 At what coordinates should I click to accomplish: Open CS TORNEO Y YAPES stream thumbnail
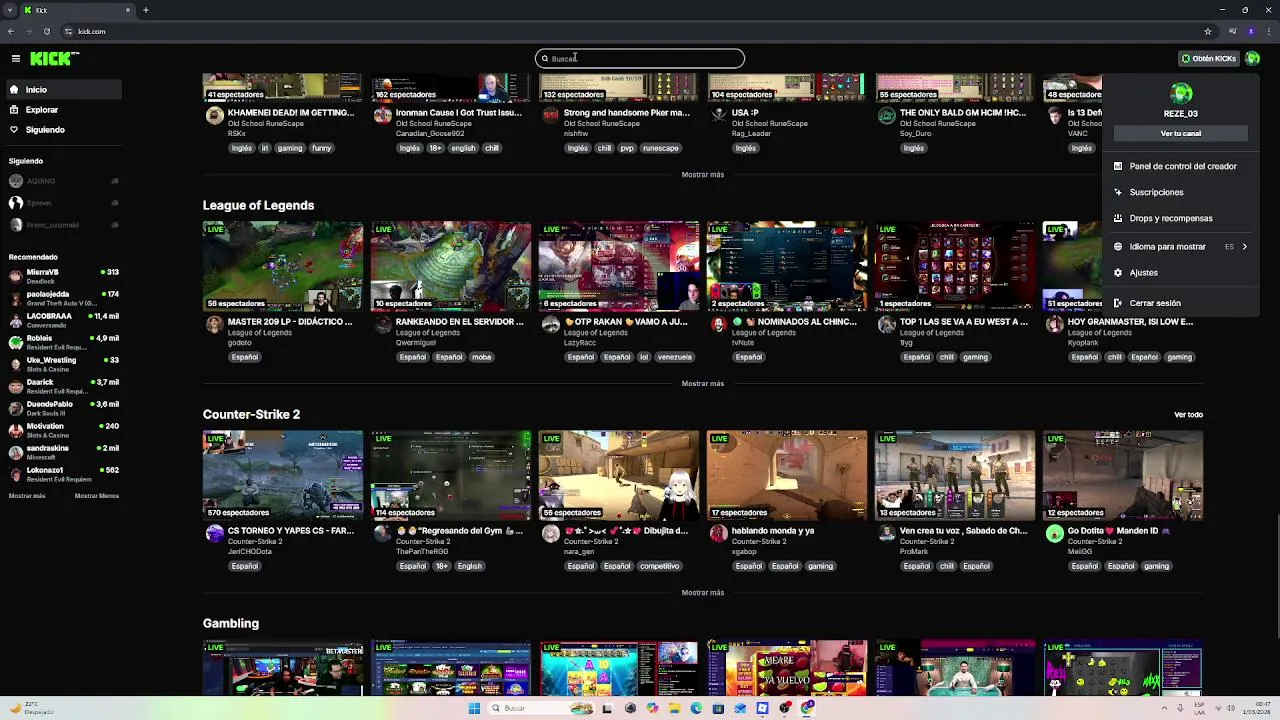283,476
